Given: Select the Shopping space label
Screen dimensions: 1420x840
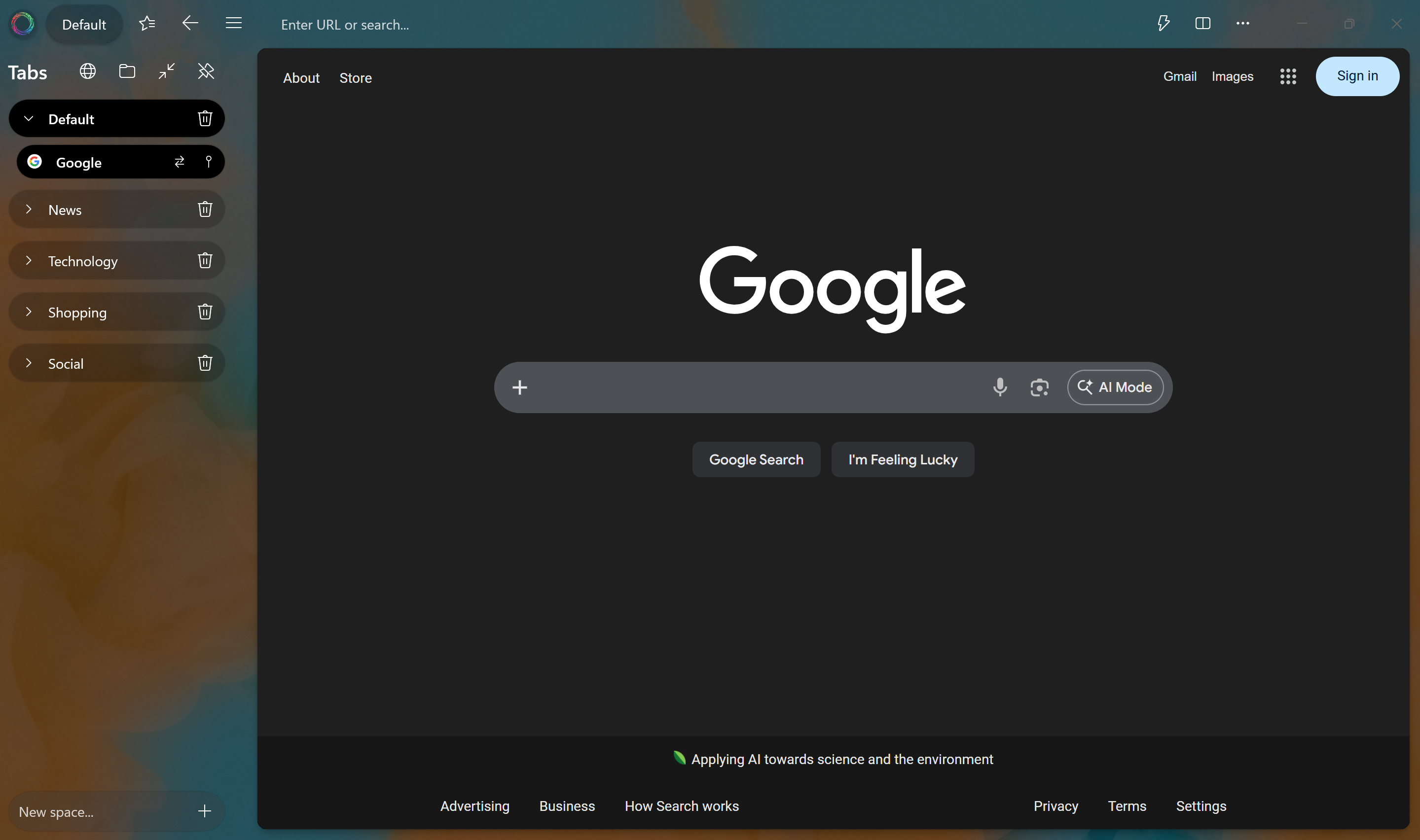Looking at the screenshot, I should click(x=77, y=313).
